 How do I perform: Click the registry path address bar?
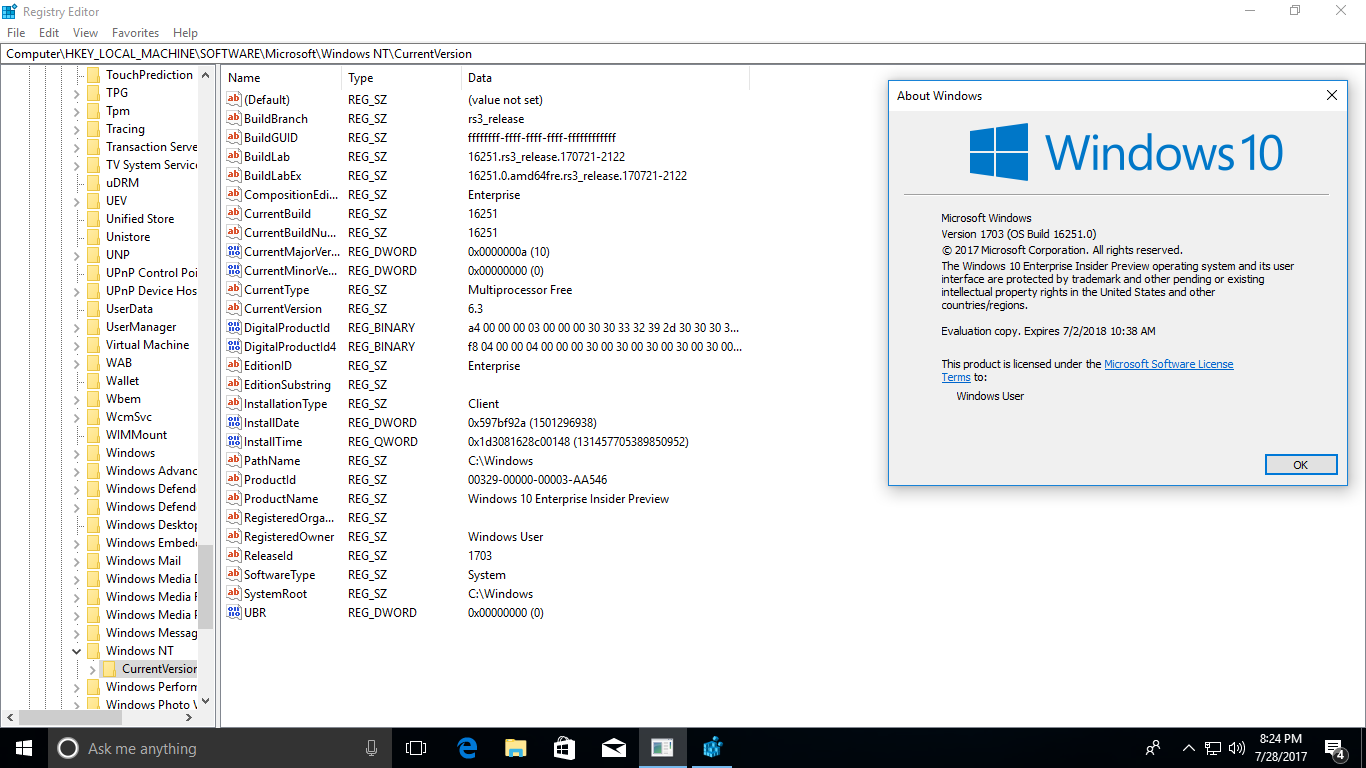[682, 54]
